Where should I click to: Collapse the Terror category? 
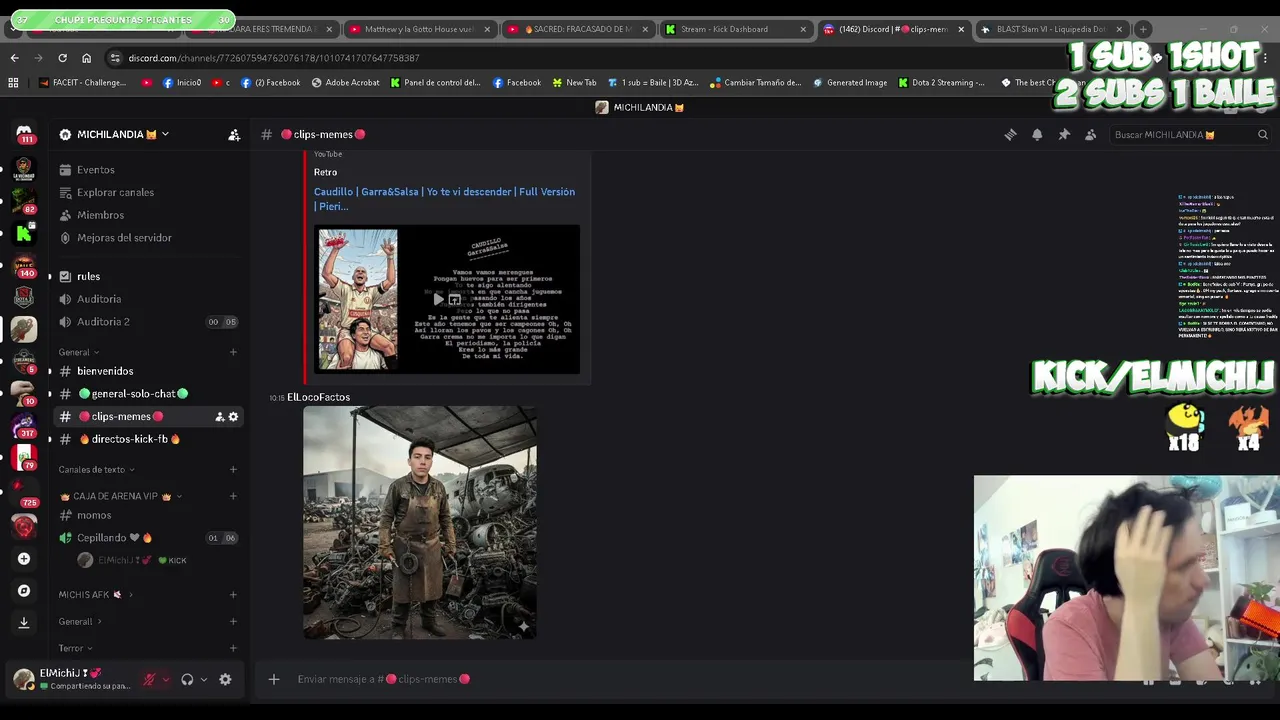(75, 648)
